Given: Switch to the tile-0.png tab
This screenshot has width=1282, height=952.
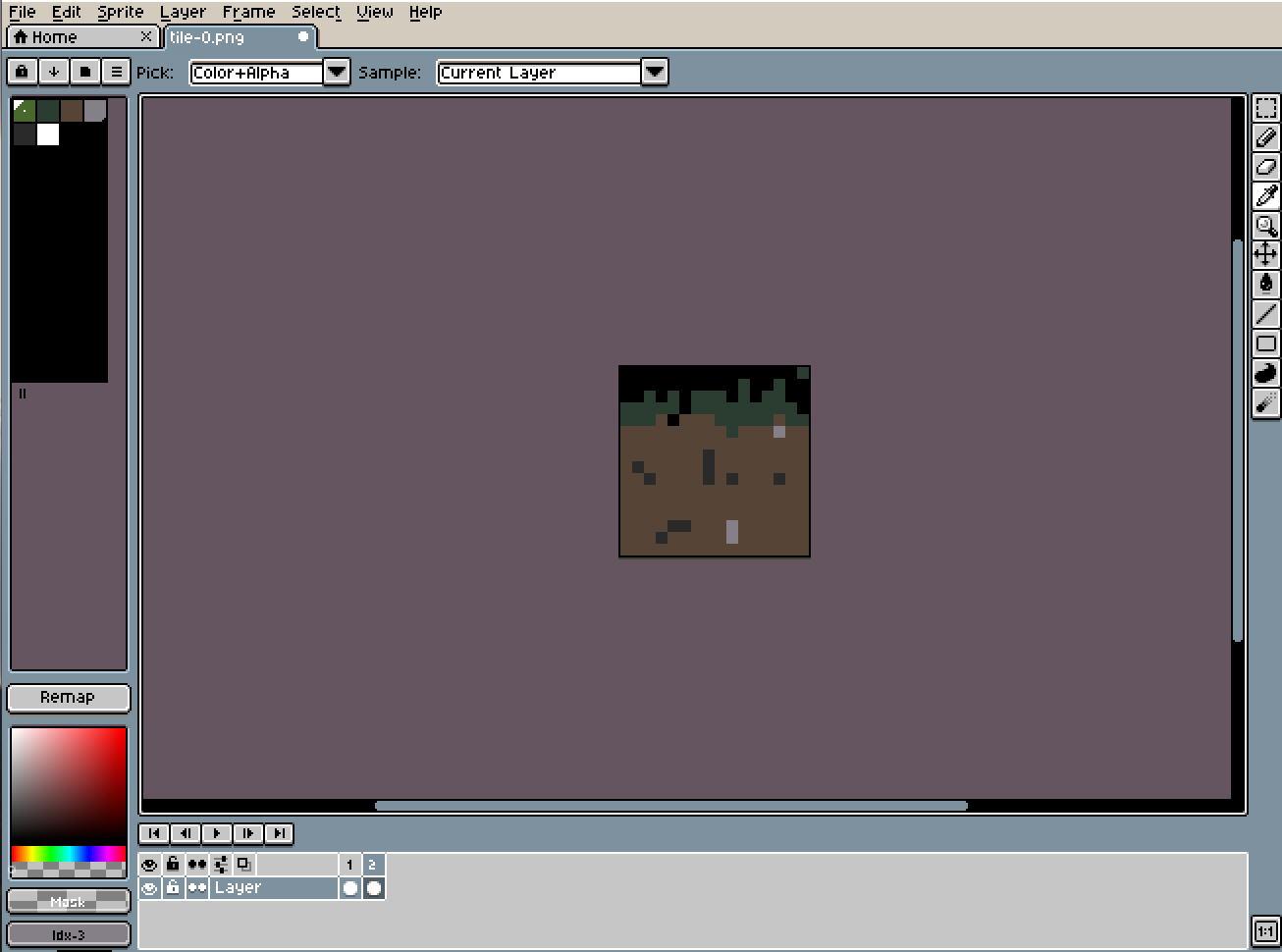Looking at the screenshot, I should [x=240, y=36].
